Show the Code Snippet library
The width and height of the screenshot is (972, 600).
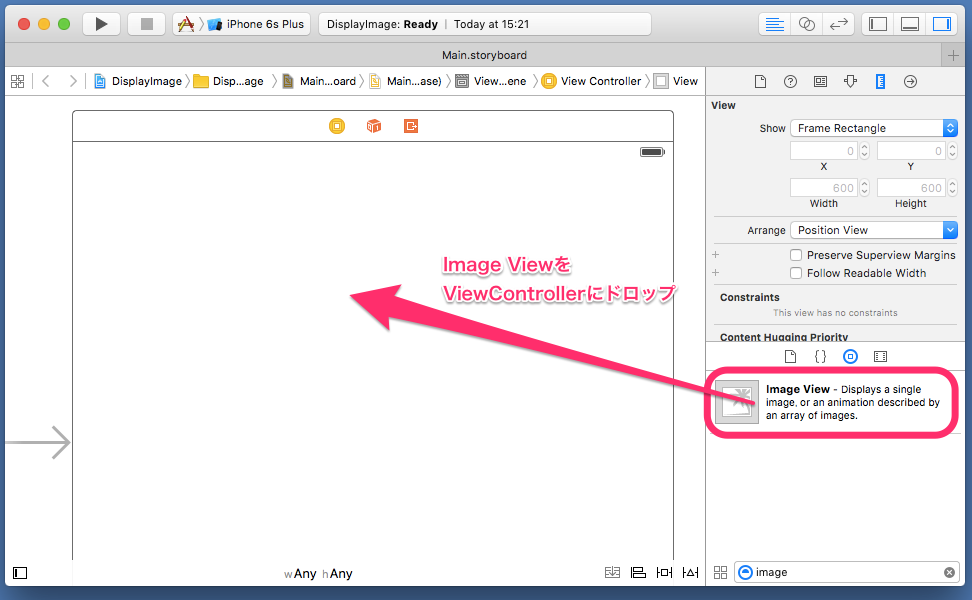pos(820,356)
